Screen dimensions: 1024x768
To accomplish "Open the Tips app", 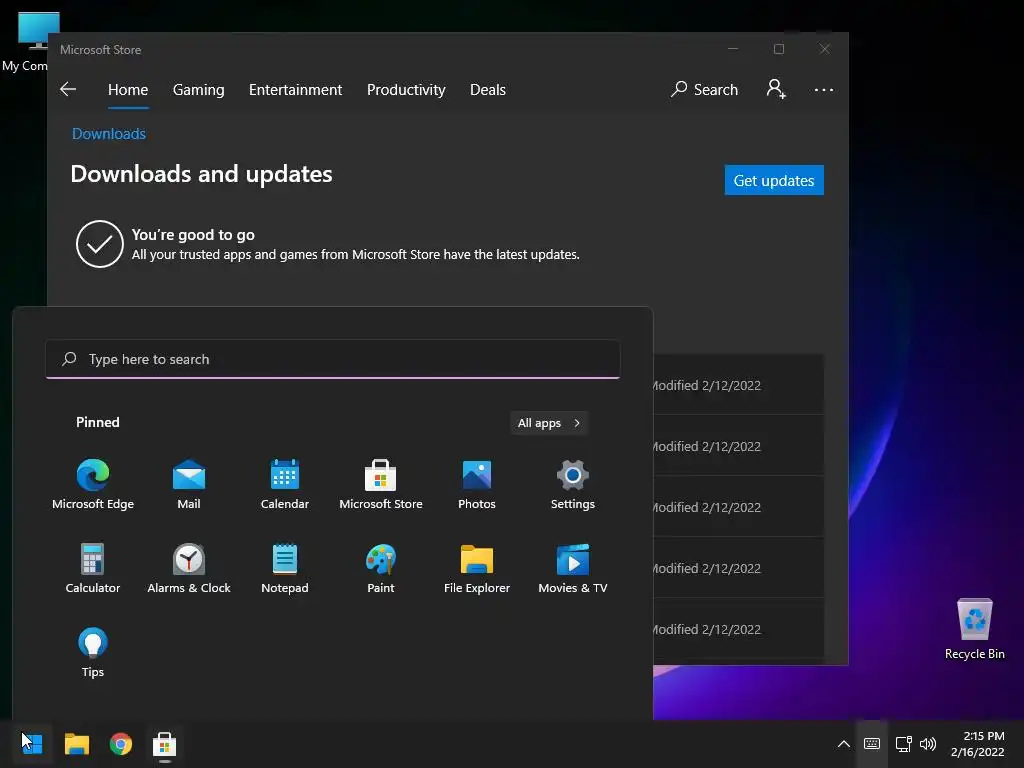I will point(93,652).
